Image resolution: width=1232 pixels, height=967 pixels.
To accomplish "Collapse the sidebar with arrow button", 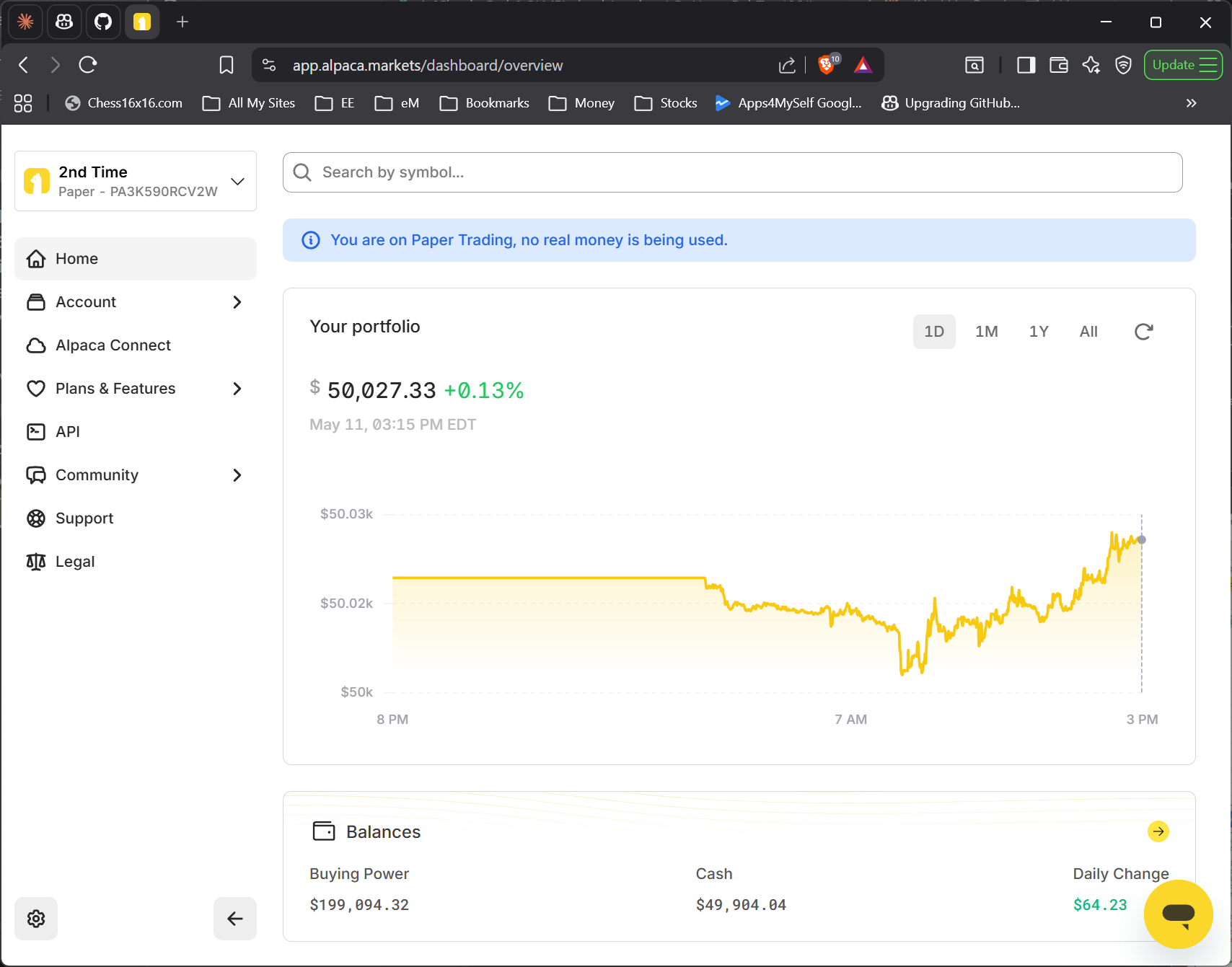I will [235, 919].
